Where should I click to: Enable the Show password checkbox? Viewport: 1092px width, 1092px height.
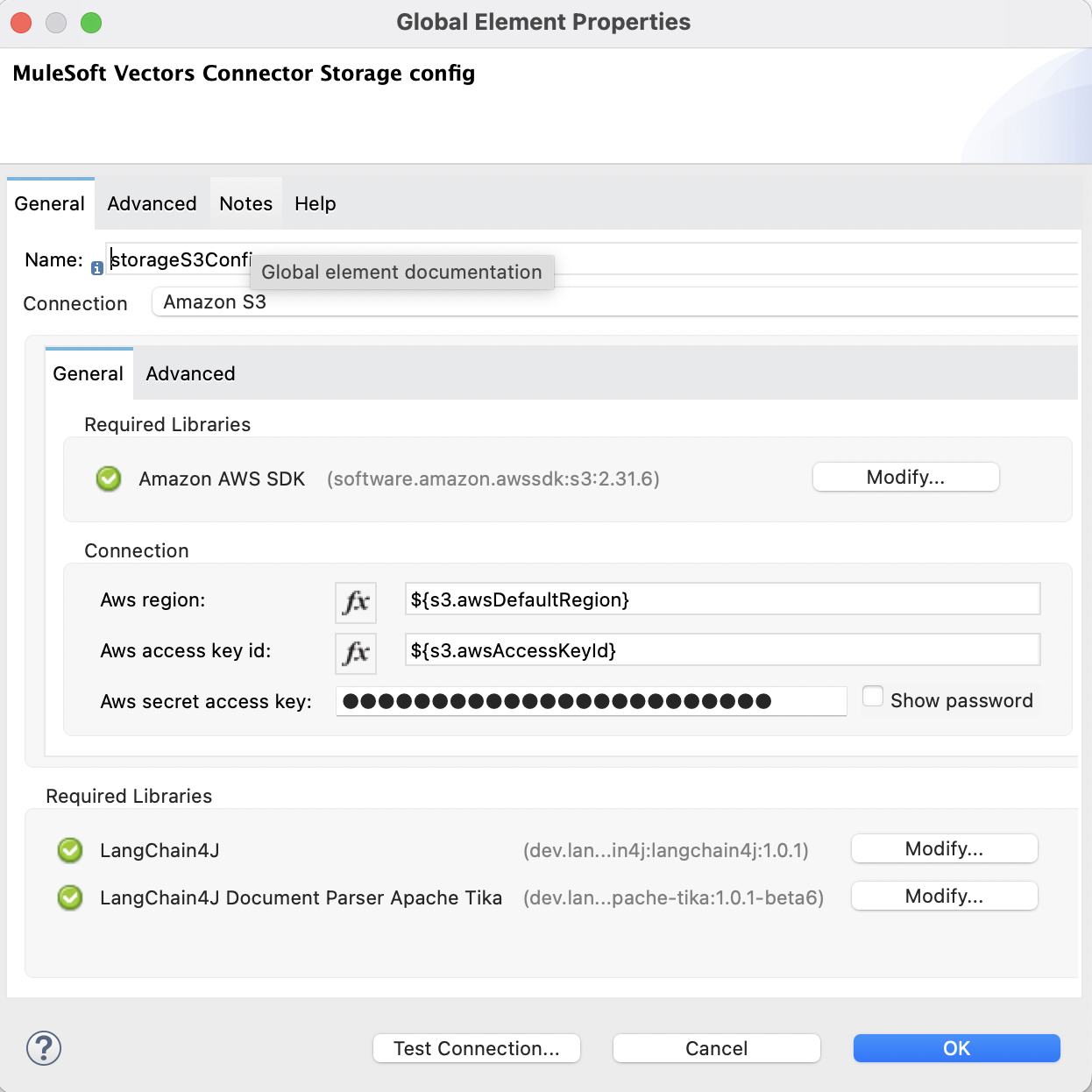tap(873, 697)
